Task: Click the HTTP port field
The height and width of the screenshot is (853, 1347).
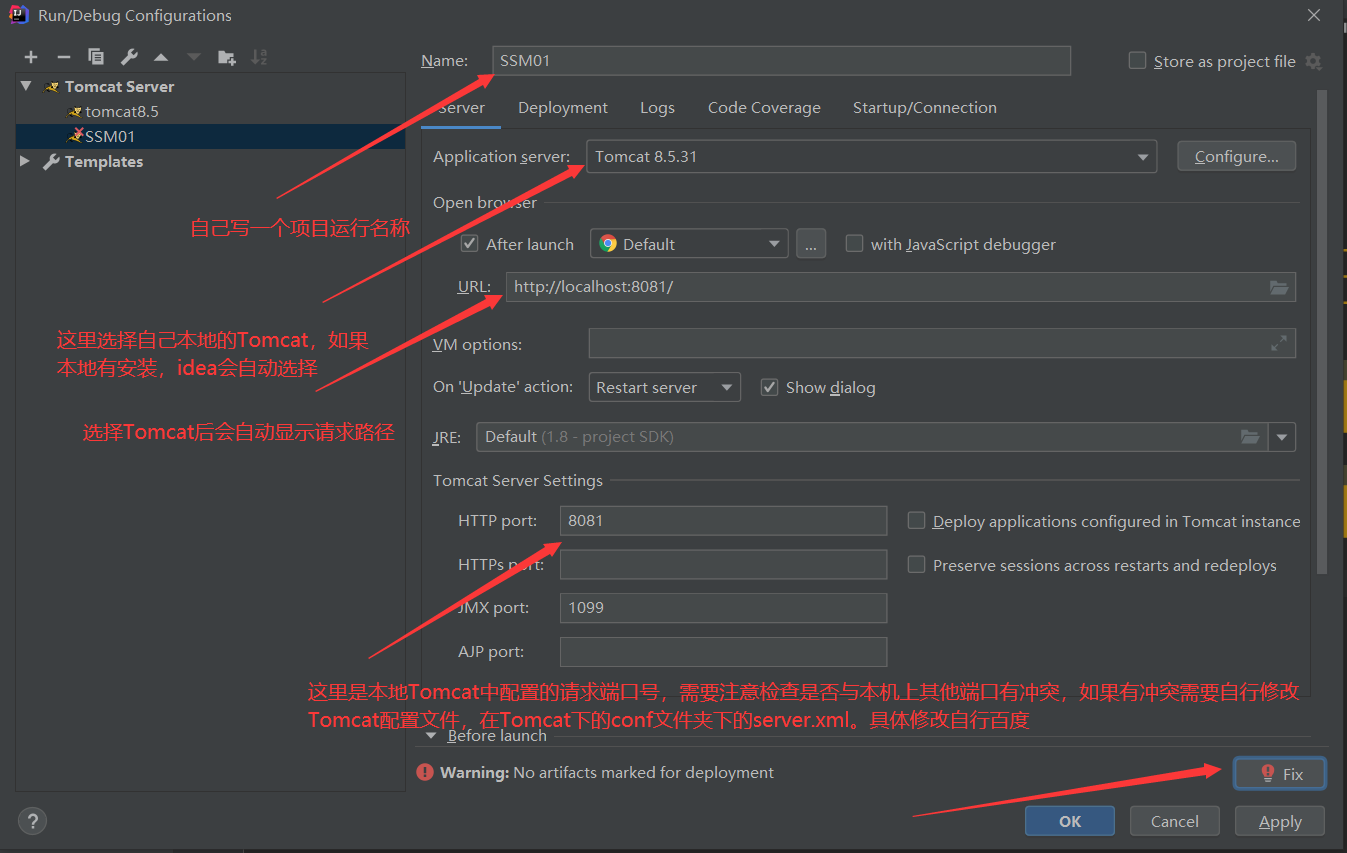Action: click(723, 520)
